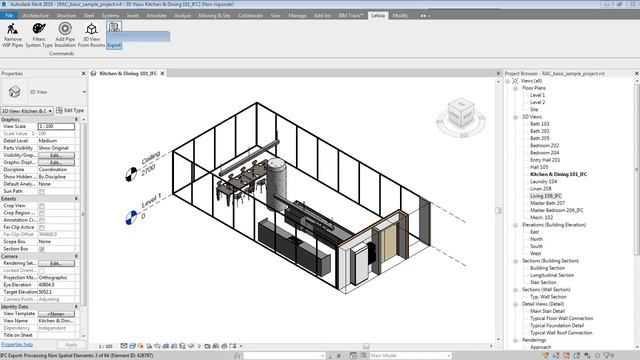640x360 pixels.
Task: Click the visual style icon in view control bar
Action: click(x=132, y=346)
